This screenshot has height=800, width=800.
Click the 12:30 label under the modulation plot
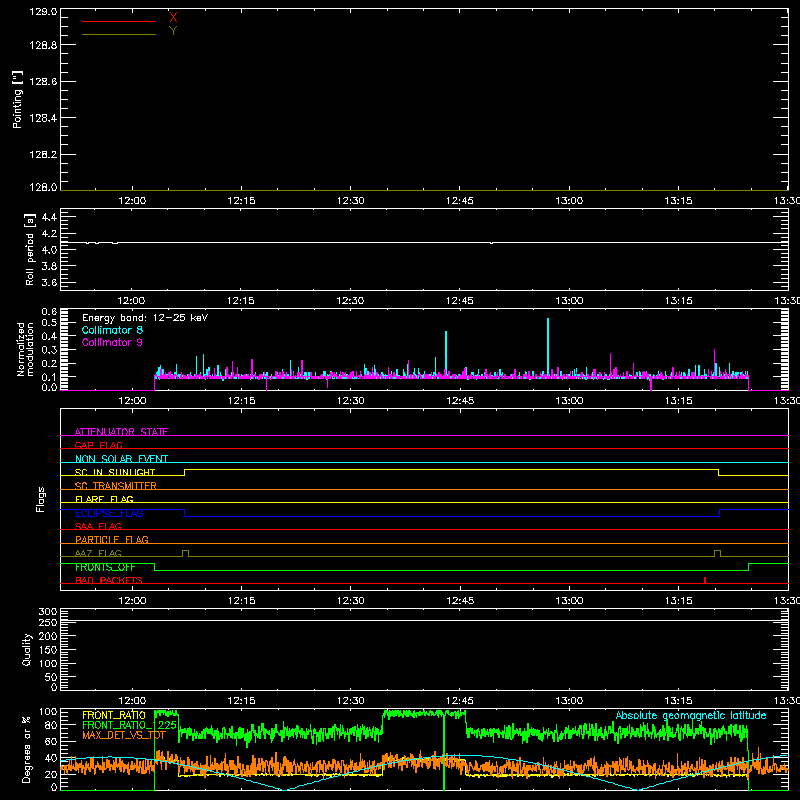point(351,401)
